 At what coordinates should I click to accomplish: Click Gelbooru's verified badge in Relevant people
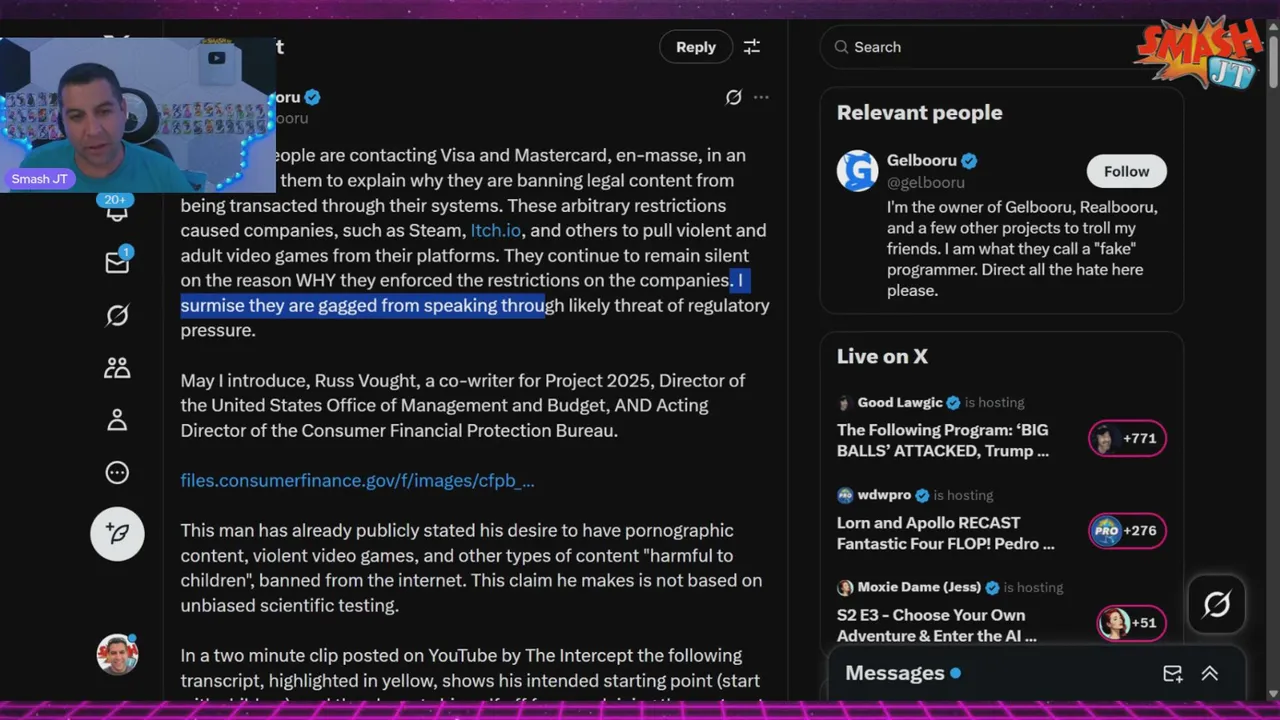tap(969, 160)
